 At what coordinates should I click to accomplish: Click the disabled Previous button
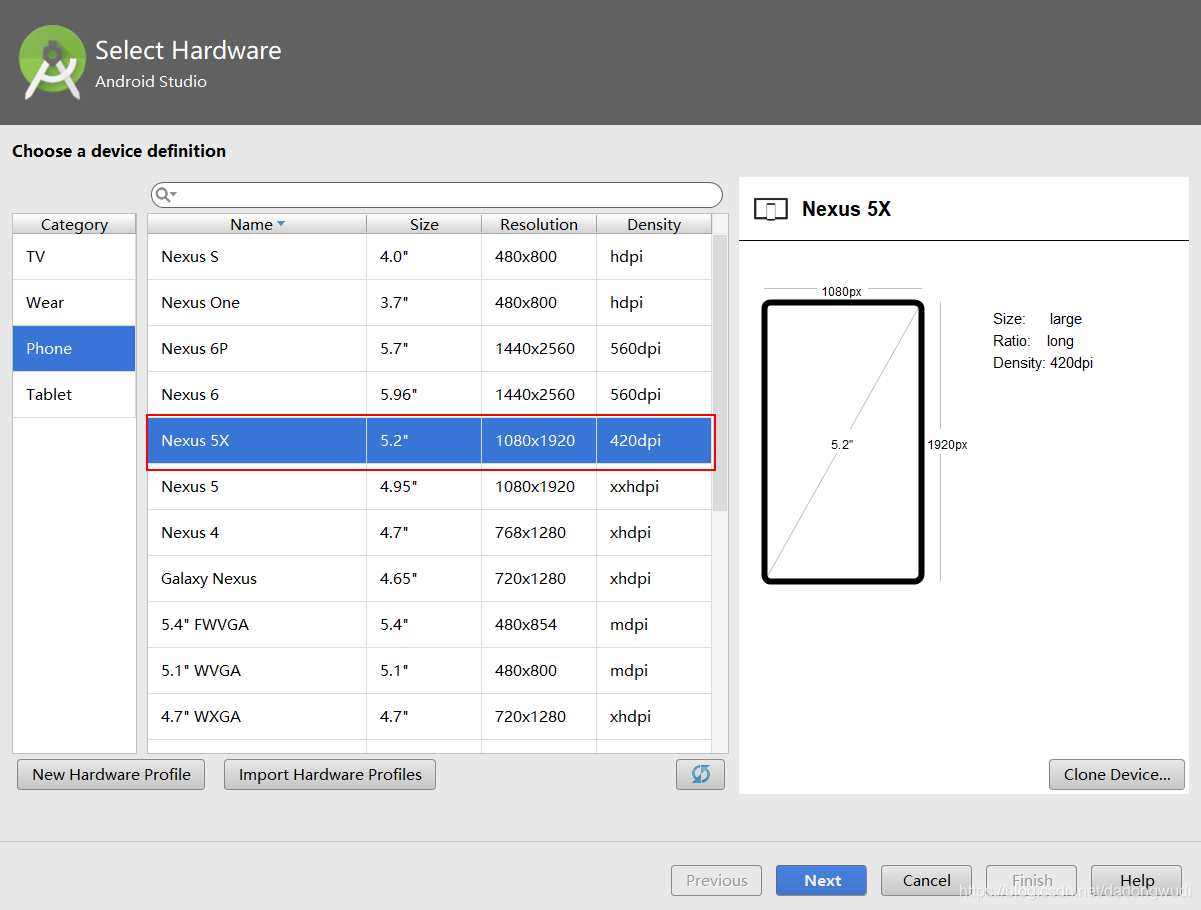tap(716, 881)
